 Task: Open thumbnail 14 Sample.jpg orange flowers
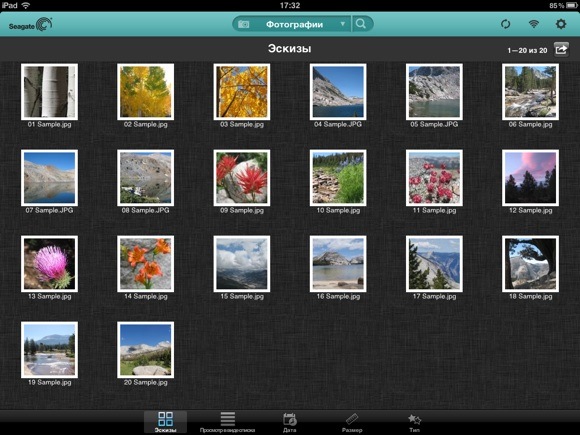146,264
